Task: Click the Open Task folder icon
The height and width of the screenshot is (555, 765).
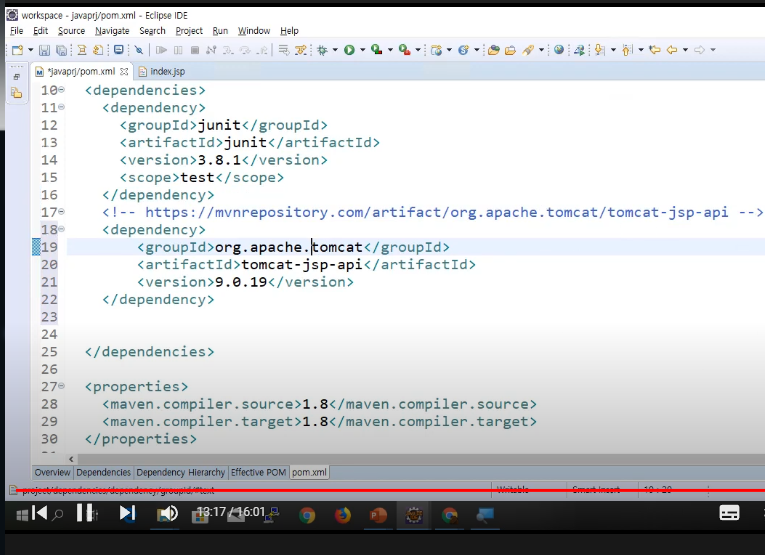Action: pos(510,50)
